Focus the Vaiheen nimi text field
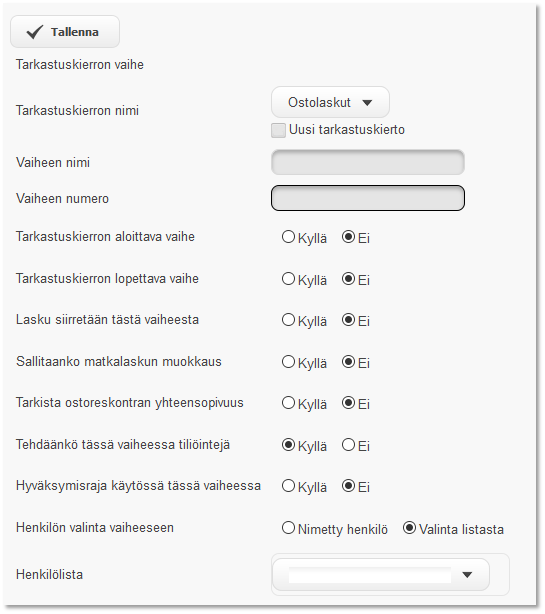This screenshot has height=614, width=545. pos(368,162)
